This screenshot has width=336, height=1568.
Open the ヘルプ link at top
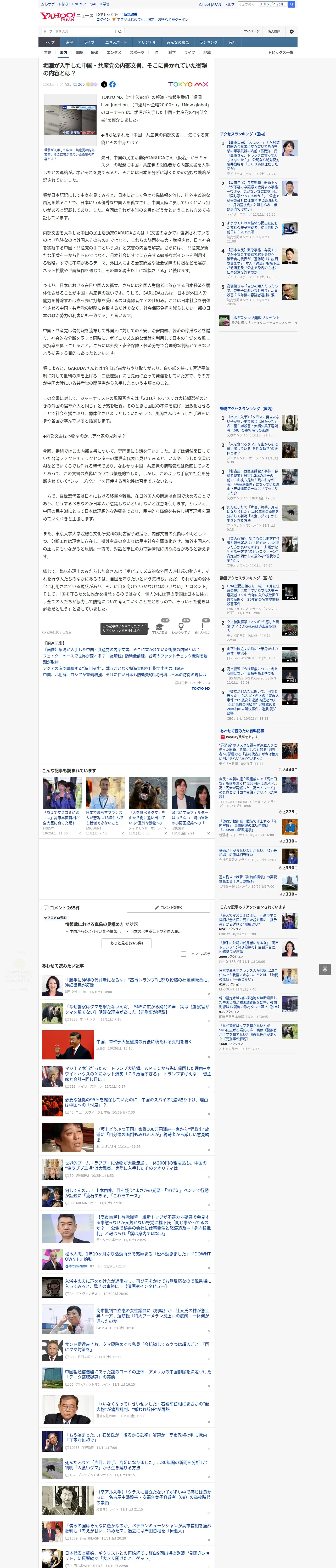pos(229,4)
